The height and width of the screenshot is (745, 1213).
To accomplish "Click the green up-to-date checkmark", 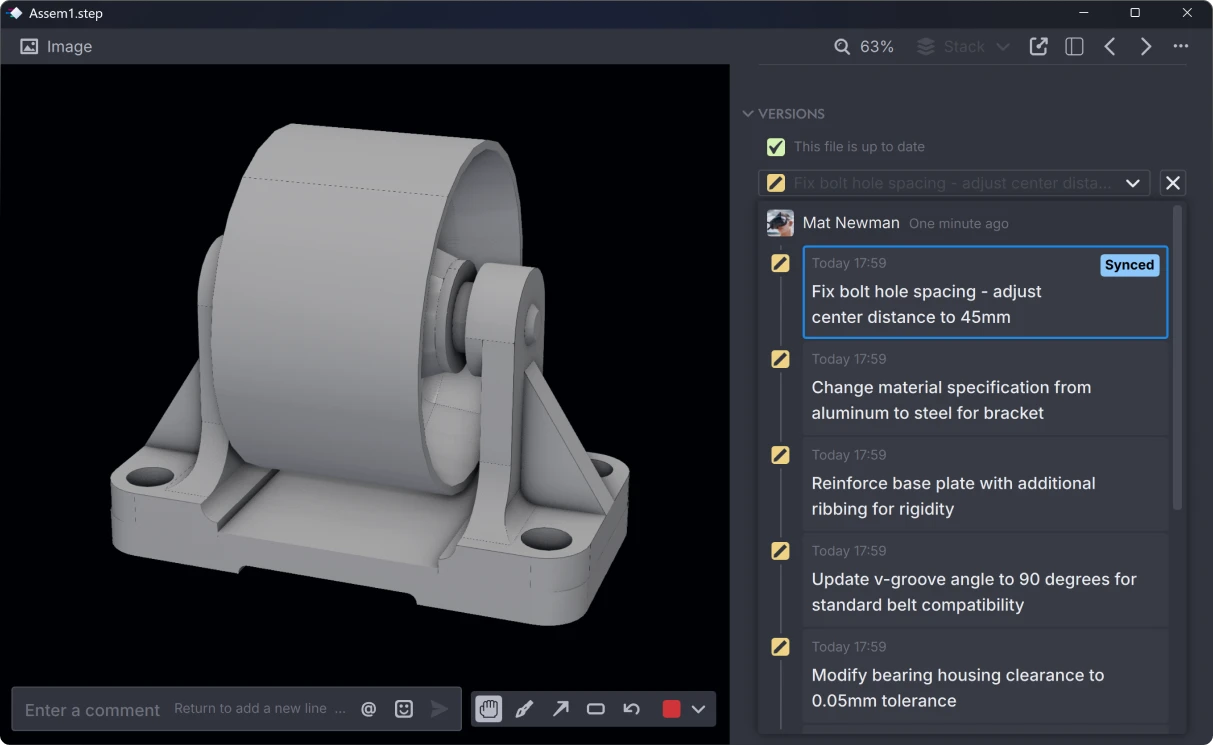I will click(x=776, y=147).
